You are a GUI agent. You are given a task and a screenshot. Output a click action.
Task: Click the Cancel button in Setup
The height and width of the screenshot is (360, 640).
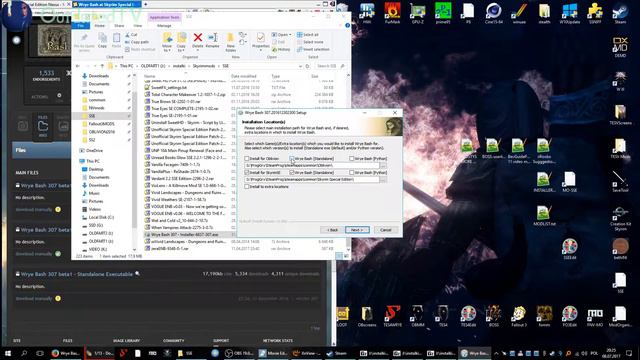tap(386, 230)
